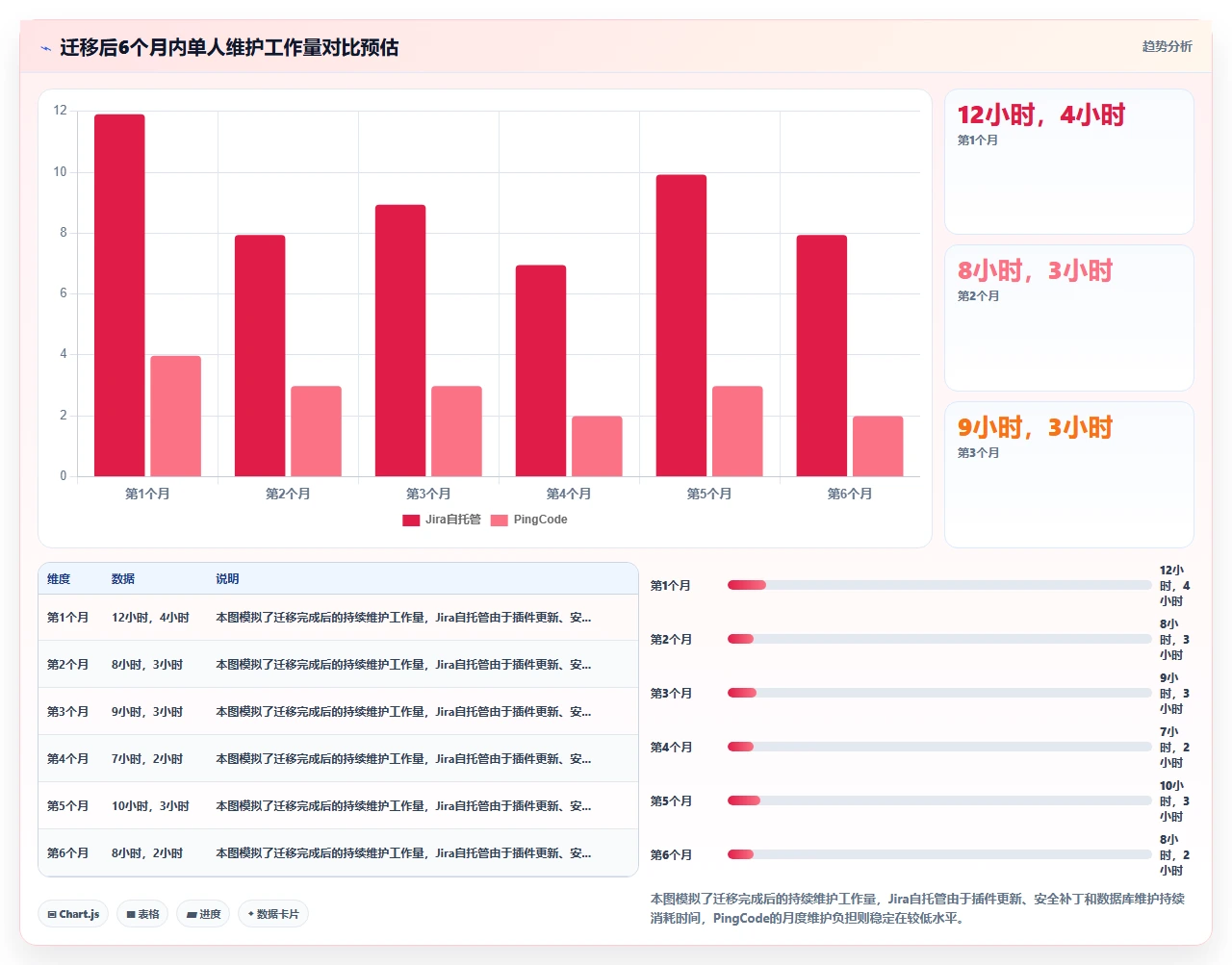The width and height of the screenshot is (1232, 965).
Task: Click the tallest Jira bar for 第1个月
Action: (119, 295)
